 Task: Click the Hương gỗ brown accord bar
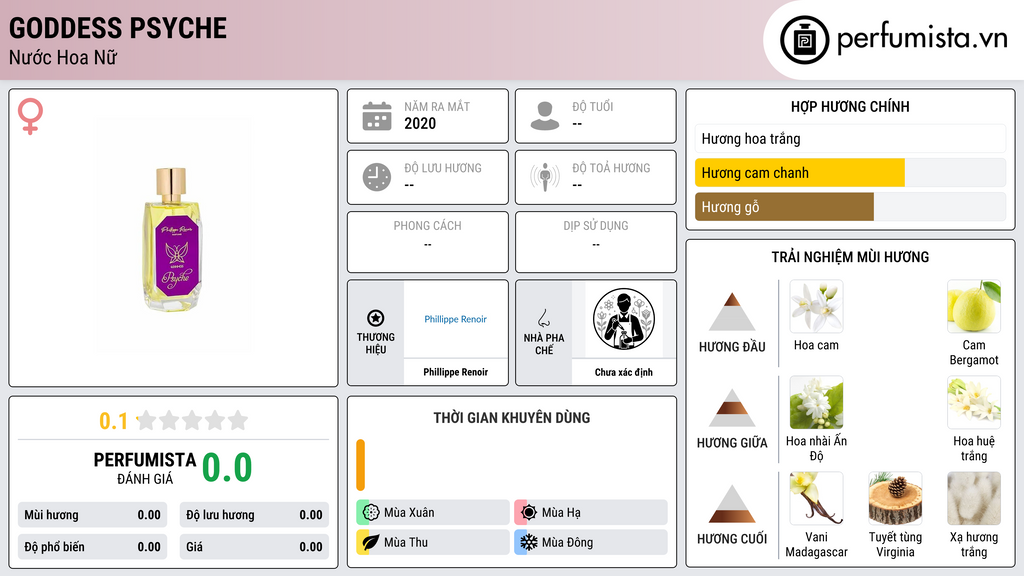point(784,207)
